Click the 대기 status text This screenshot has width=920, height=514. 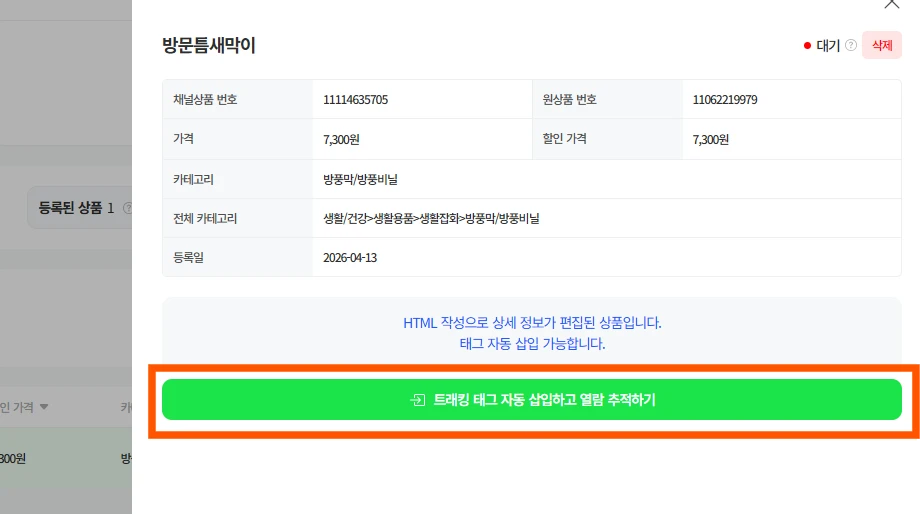828,45
